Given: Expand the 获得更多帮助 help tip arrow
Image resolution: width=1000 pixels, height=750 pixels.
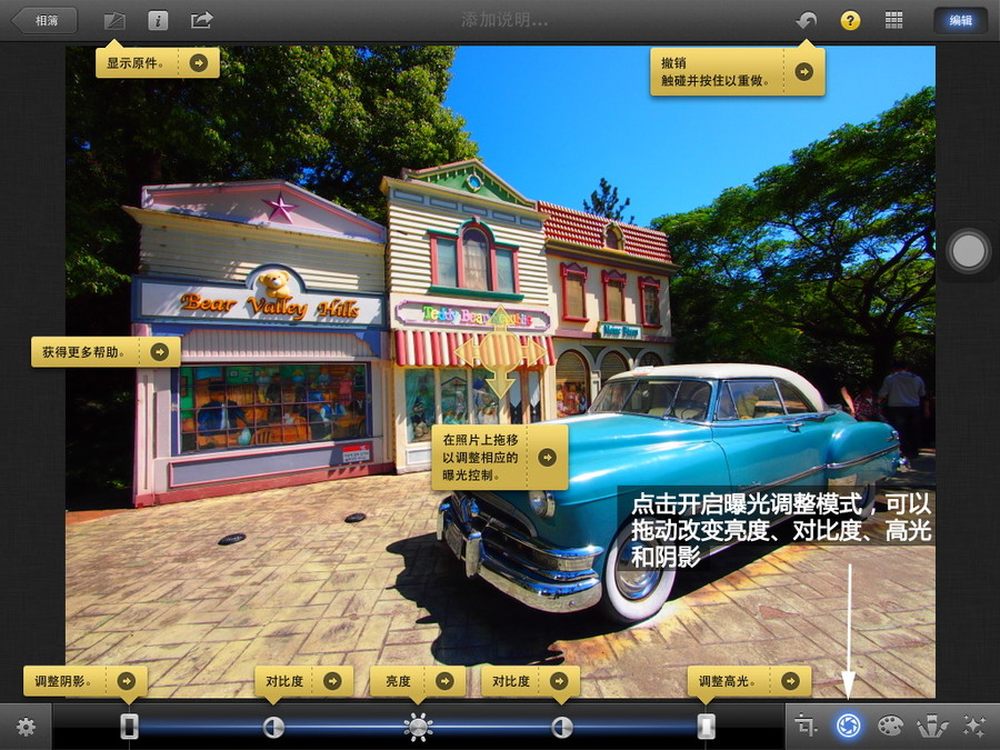Looking at the screenshot, I should click(159, 351).
